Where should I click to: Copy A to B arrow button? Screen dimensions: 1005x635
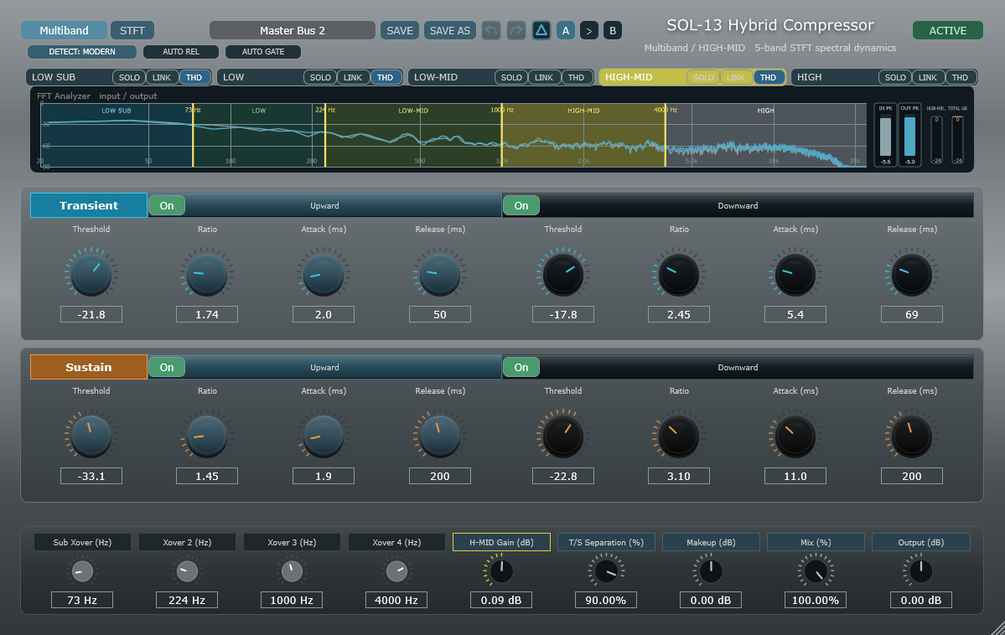[589, 30]
